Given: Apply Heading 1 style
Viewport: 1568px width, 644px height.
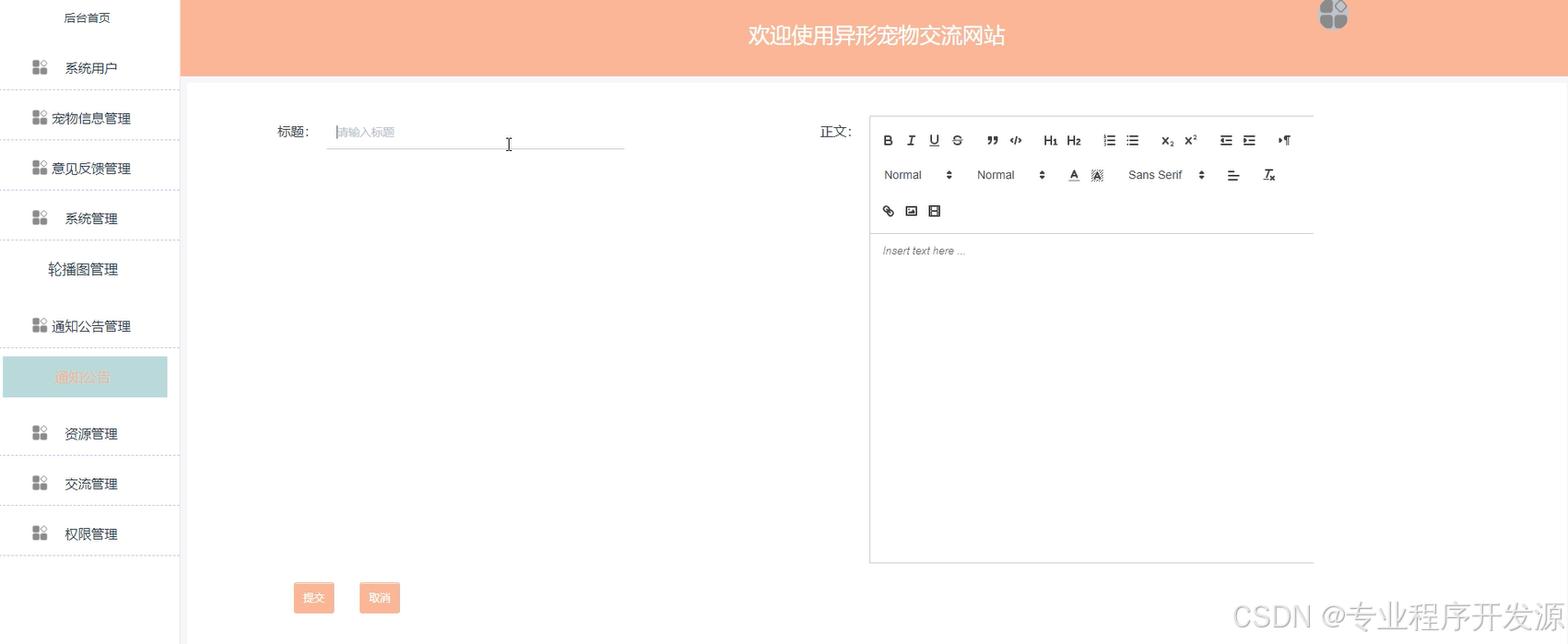Looking at the screenshot, I should click(x=1050, y=141).
